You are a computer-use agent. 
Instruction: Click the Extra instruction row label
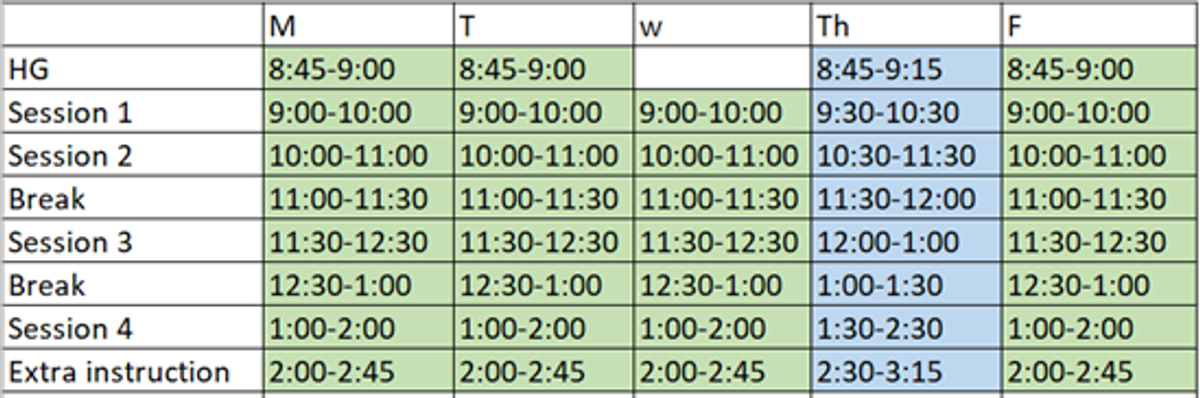(x=131, y=372)
